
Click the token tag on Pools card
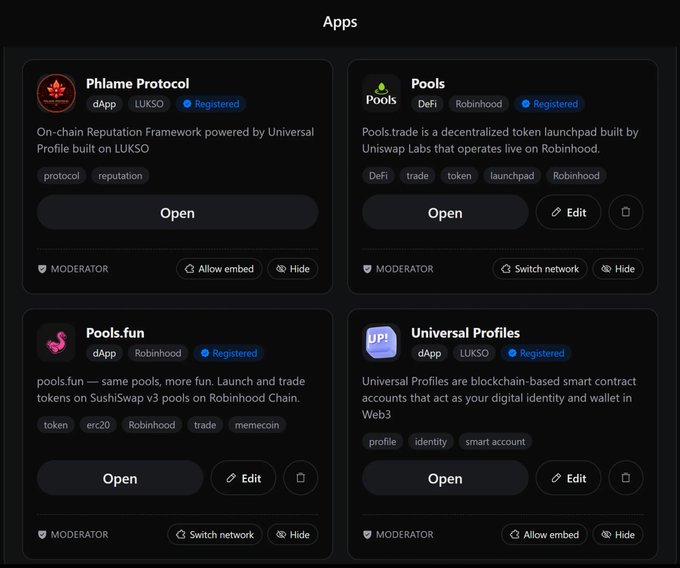click(x=459, y=176)
